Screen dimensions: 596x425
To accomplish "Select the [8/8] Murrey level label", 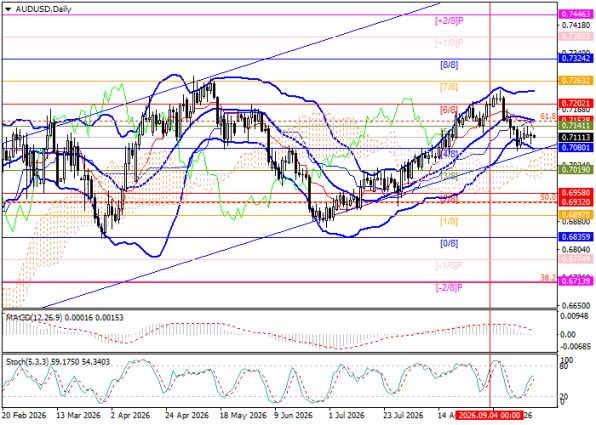I will [449, 65].
